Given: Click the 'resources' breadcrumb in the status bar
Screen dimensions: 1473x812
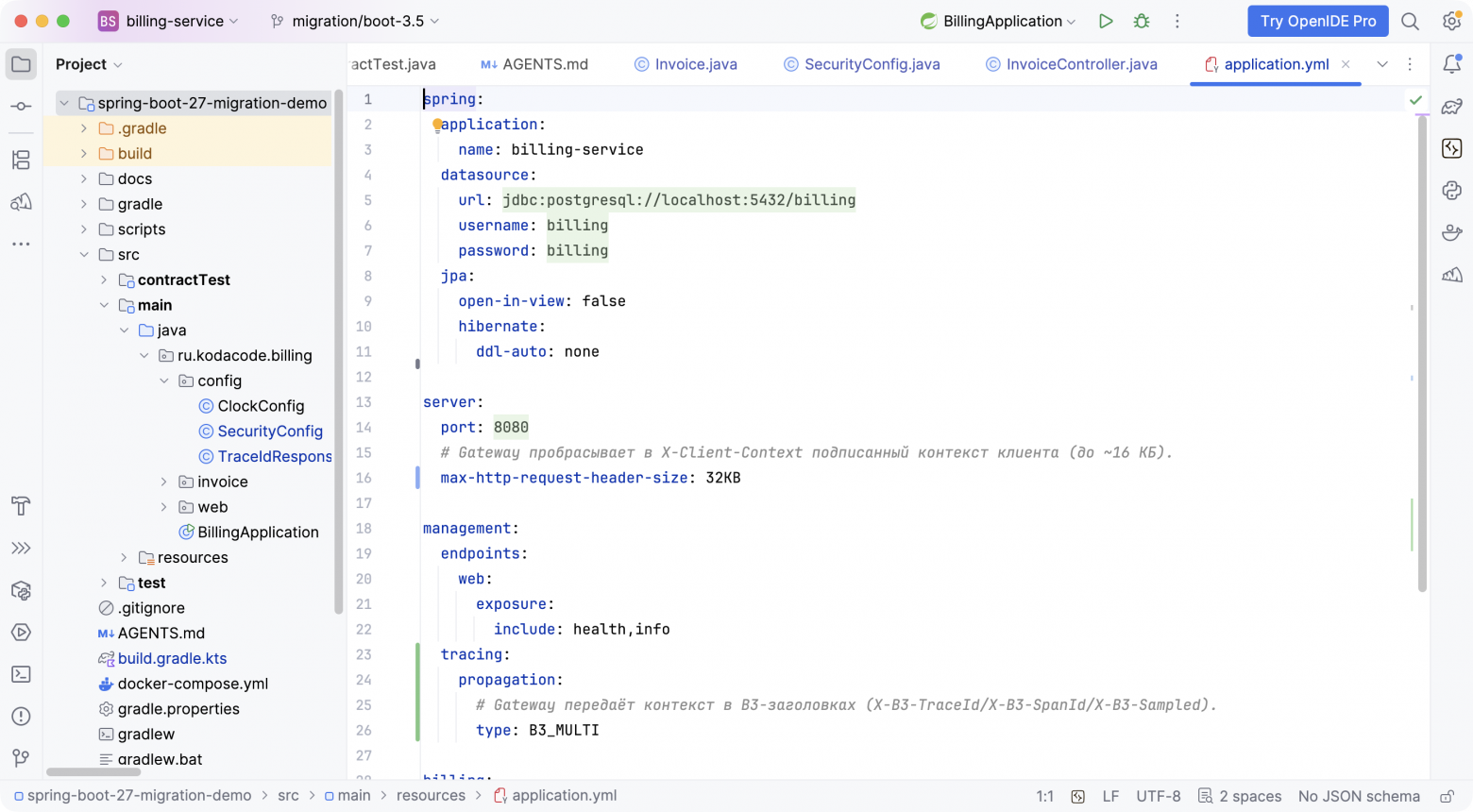Looking at the screenshot, I should point(431,796).
